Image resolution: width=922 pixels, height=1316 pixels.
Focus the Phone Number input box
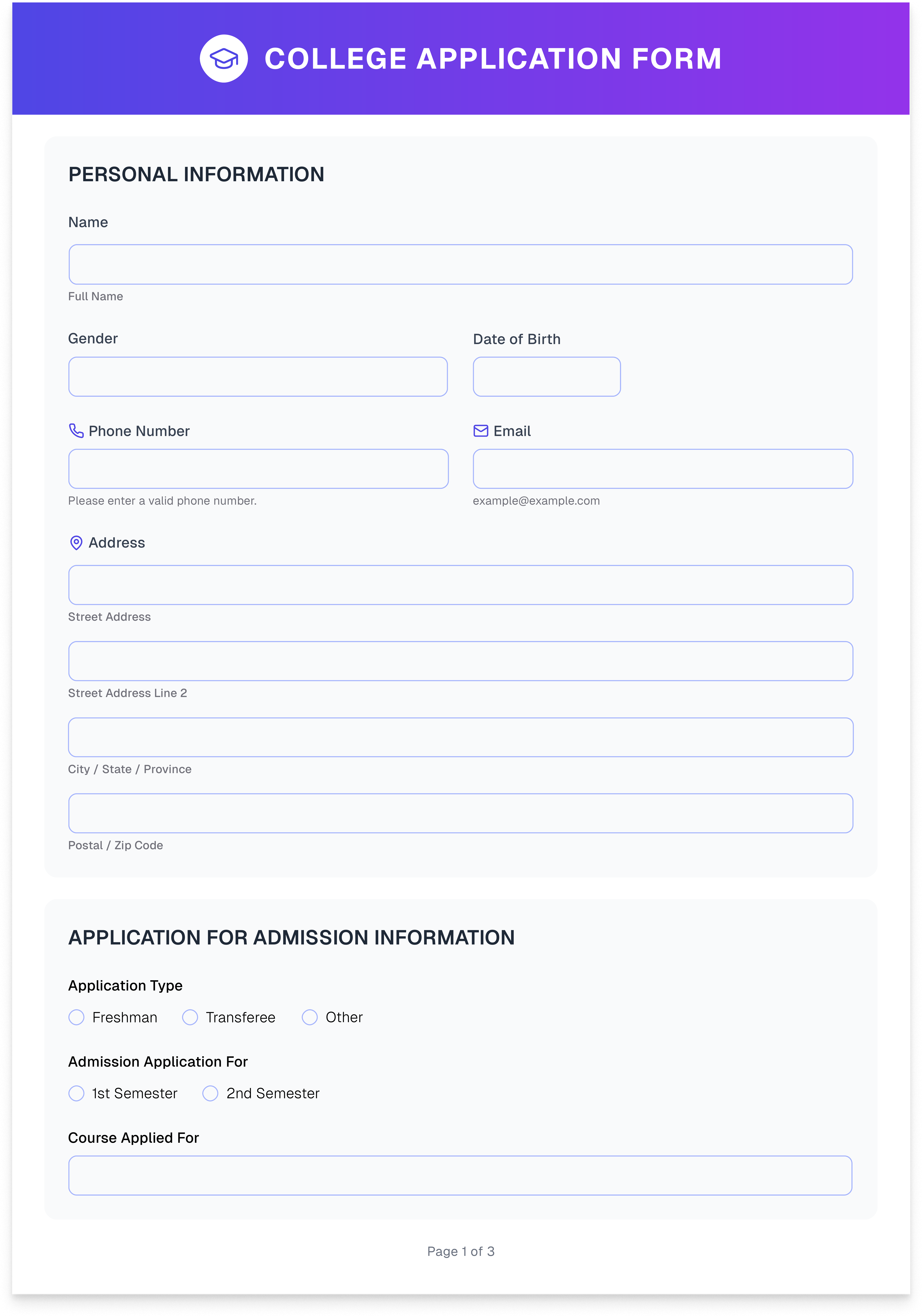pos(258,469)
